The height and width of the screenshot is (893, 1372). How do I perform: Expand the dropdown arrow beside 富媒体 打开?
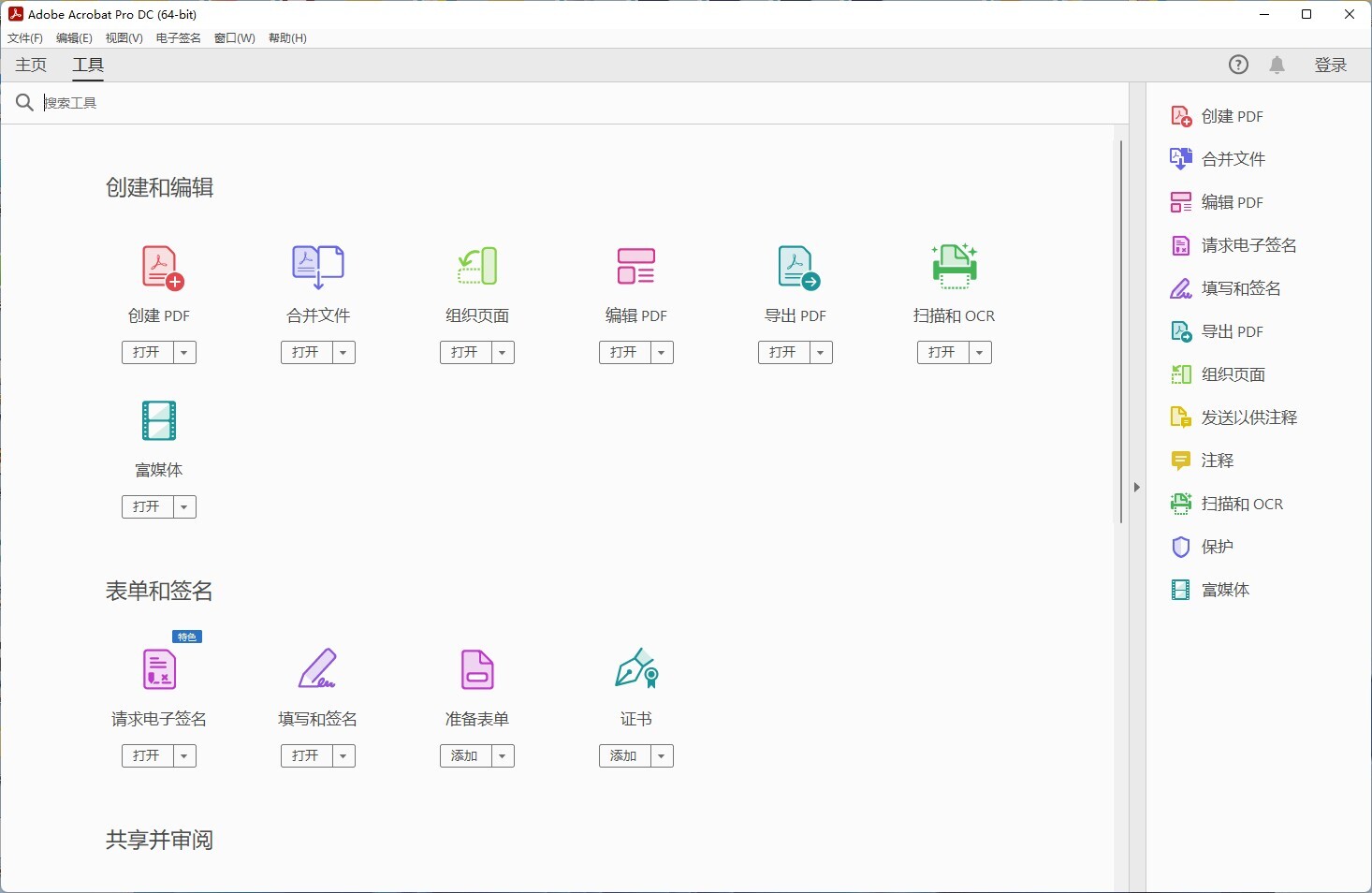[x=184, y=507]
